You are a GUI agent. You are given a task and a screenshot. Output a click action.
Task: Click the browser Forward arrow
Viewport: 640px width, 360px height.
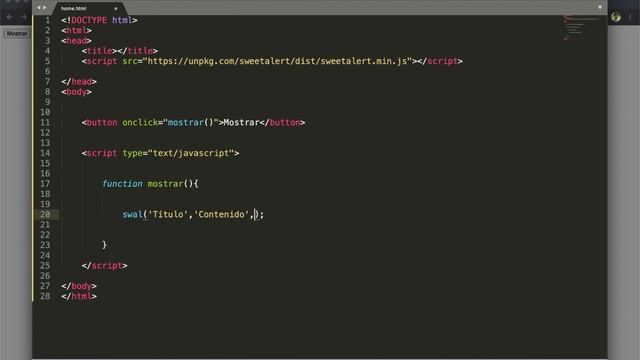coord(24,17)
